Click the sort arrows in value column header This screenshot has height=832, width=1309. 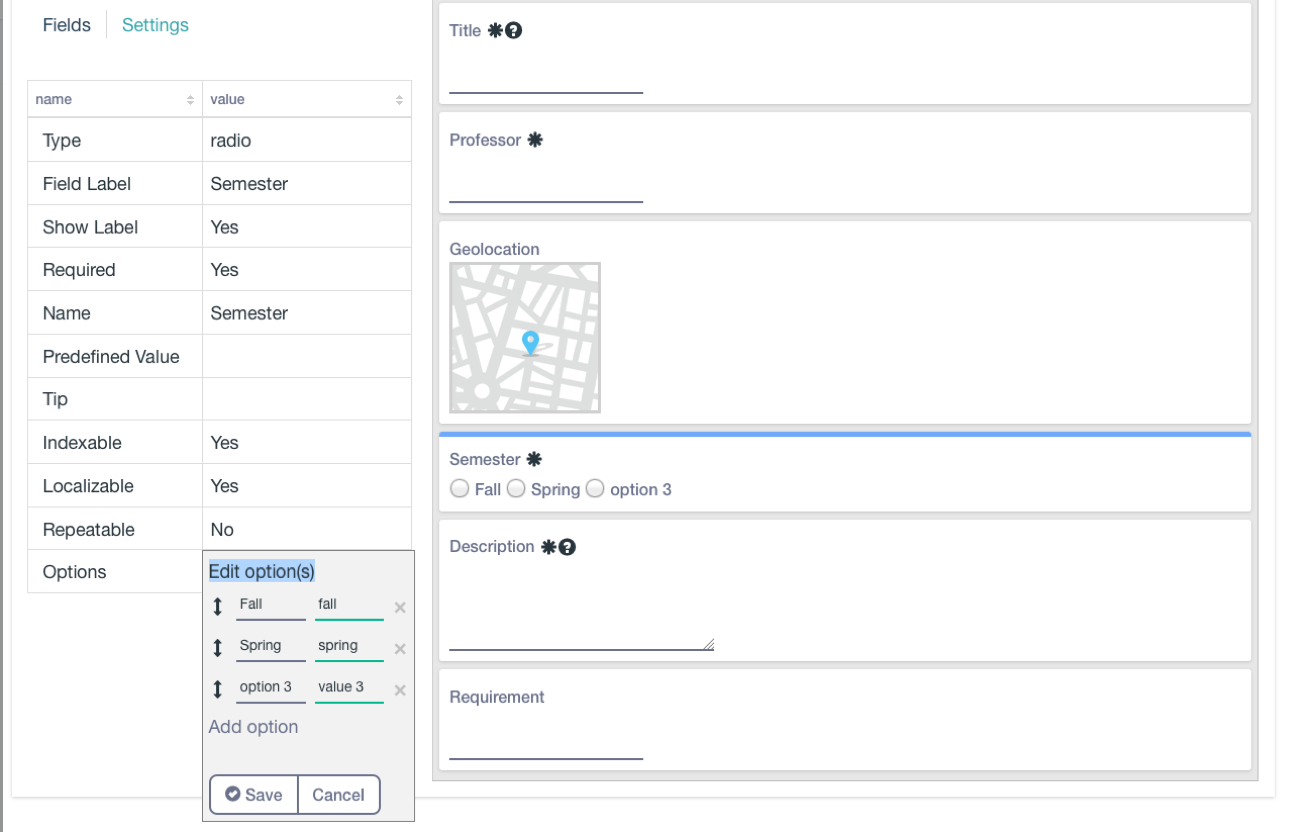399,100
